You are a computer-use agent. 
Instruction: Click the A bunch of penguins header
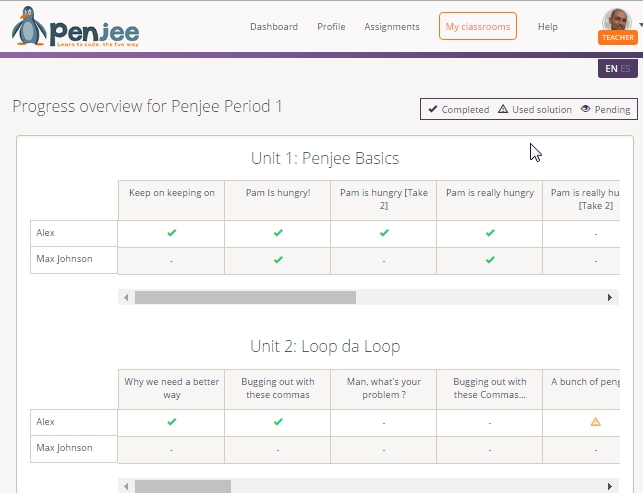click(581, 389)
